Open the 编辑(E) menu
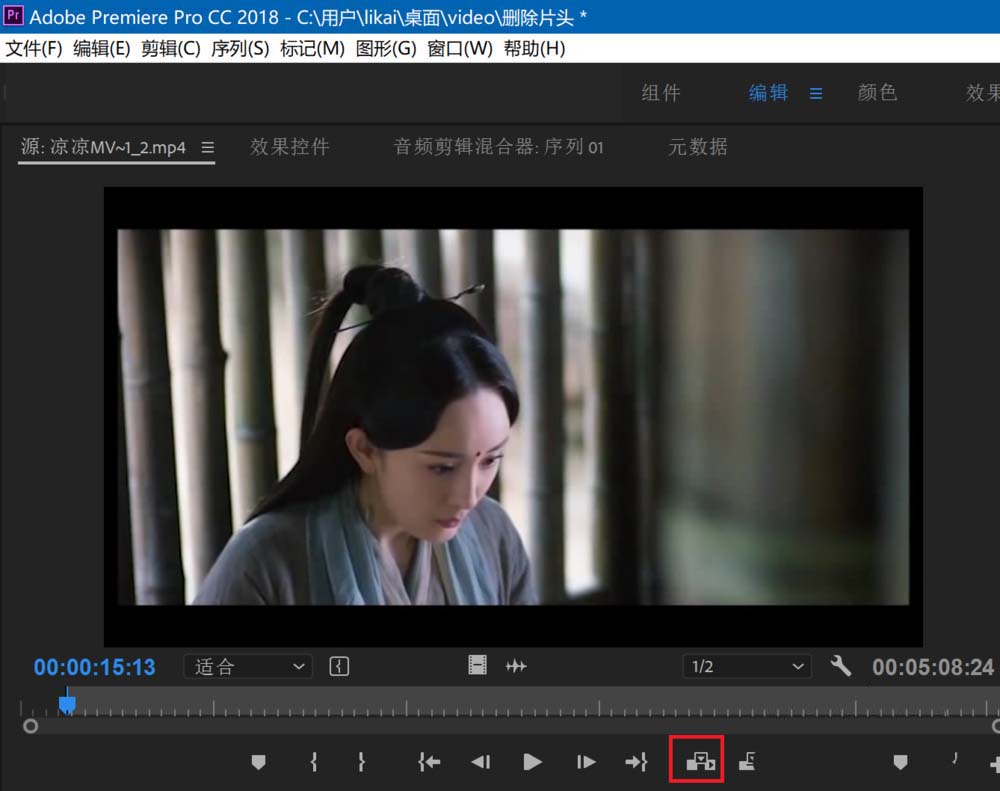 (101, 48)
